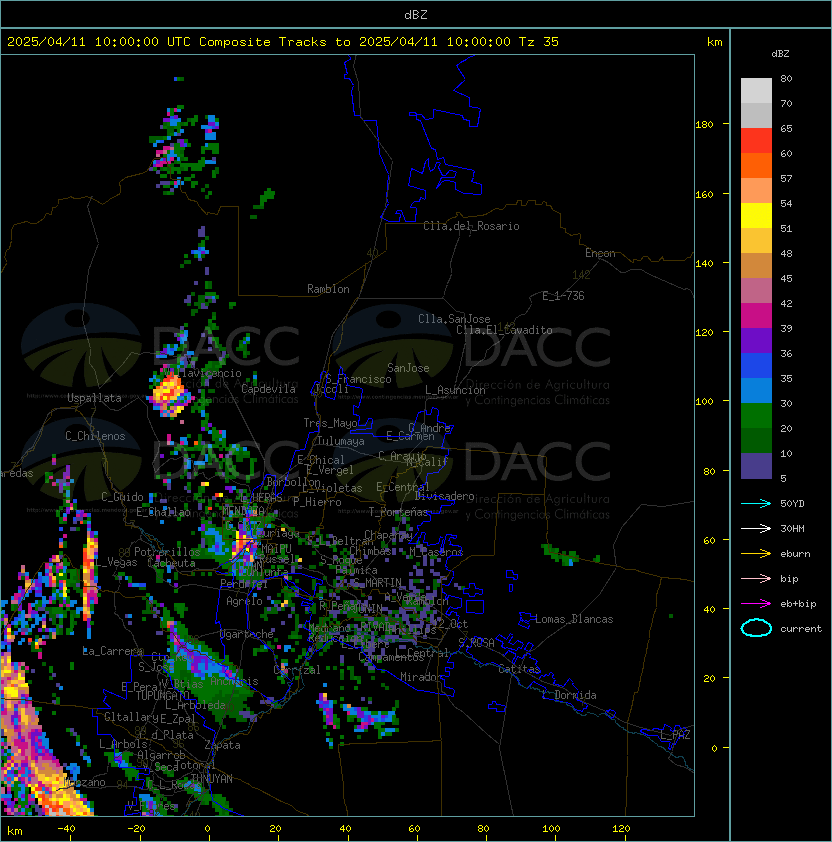This screenshot has height=842, width=832.
Task: Click the S_Francisco map label
Action: pyautogui.click(x=358, y=379)
